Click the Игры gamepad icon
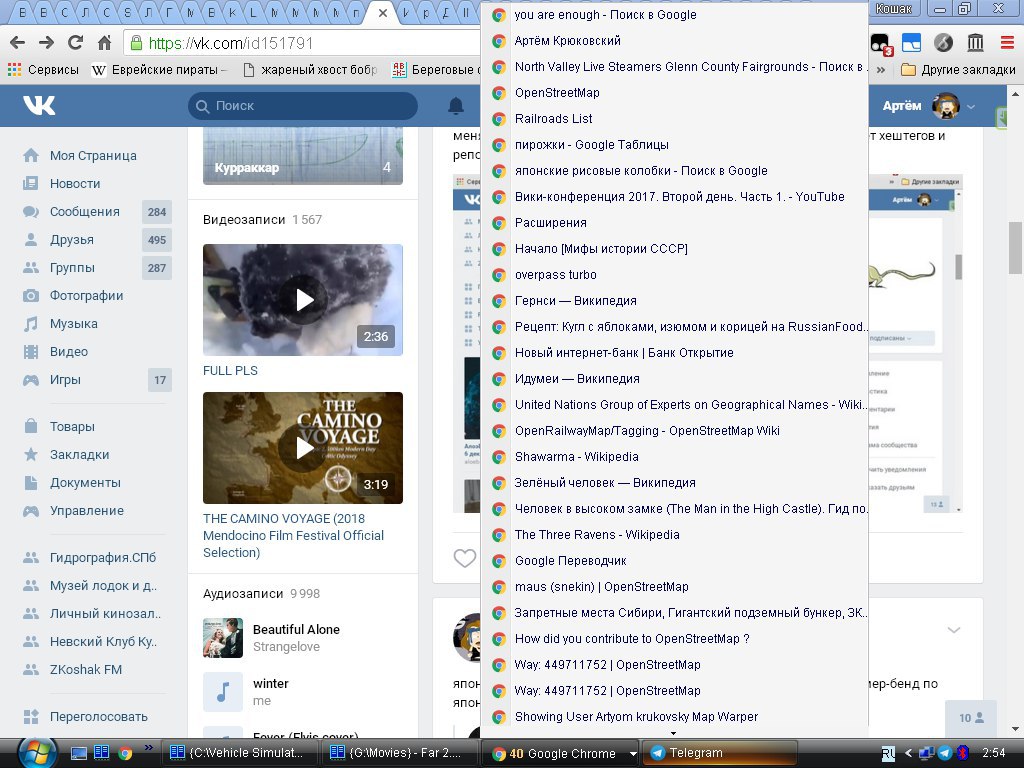1024x768 pixels. point(31,380)
